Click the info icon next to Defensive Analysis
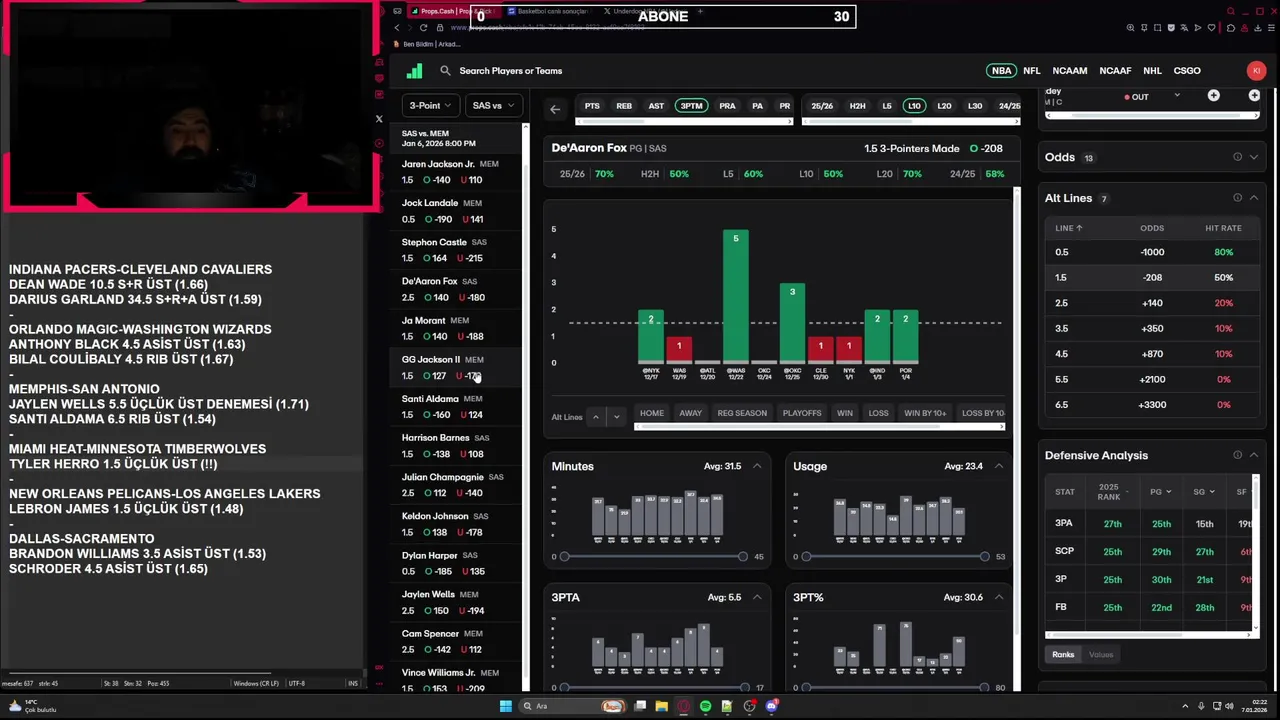The height and width of the screenshot is (720, 1280). pos(1237,455)
